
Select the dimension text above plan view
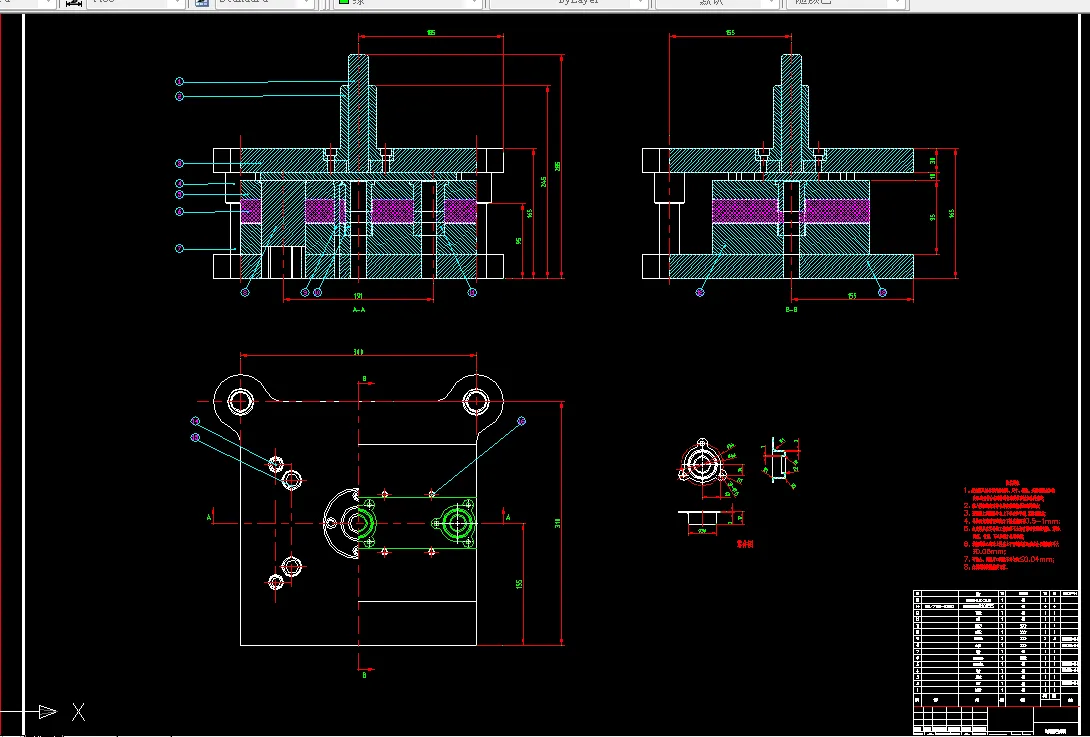coord(358,352)
